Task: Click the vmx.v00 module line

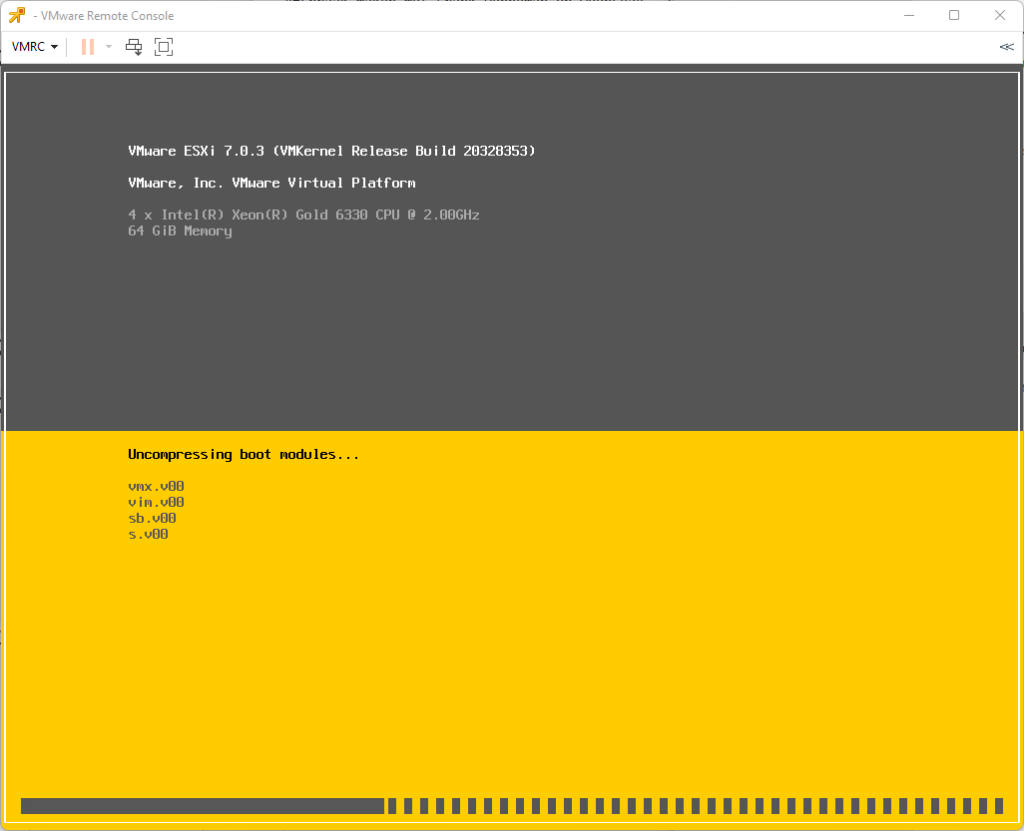Action: pos(156,486)
